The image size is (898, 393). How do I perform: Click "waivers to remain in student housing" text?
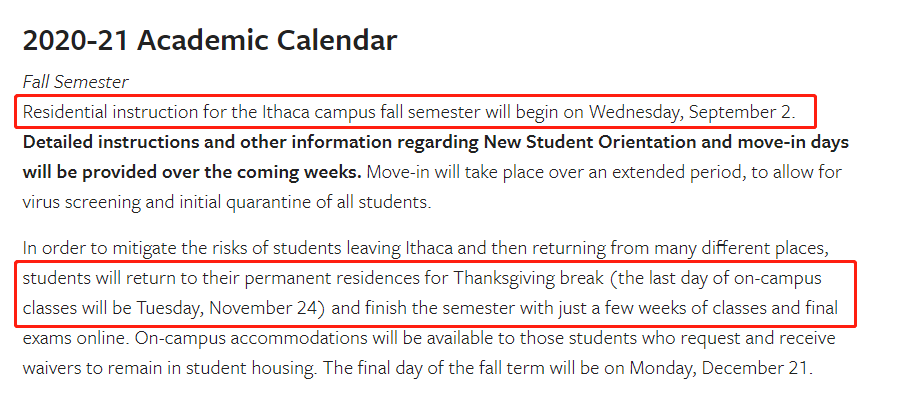[x=168, y=368]
